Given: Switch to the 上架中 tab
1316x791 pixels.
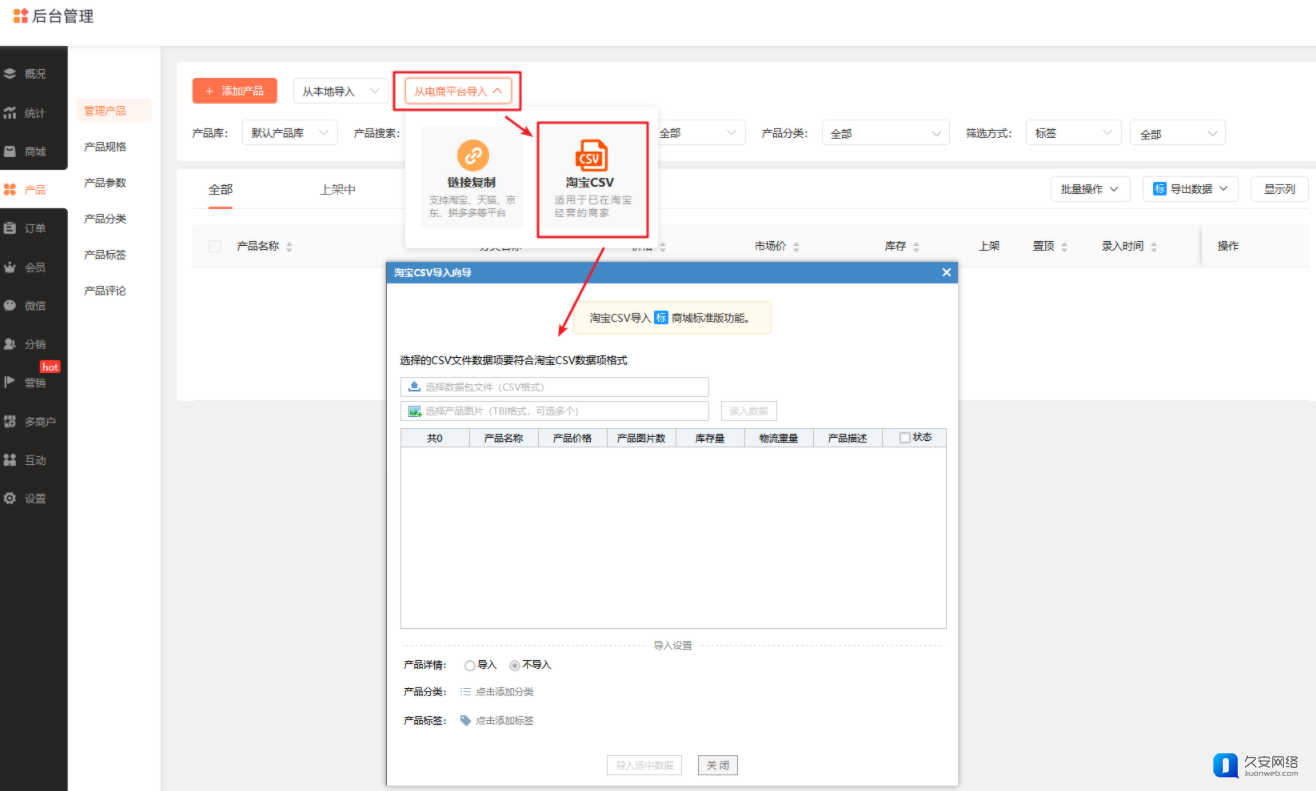Looking at the screenshot, I should (x=337, y=189).
